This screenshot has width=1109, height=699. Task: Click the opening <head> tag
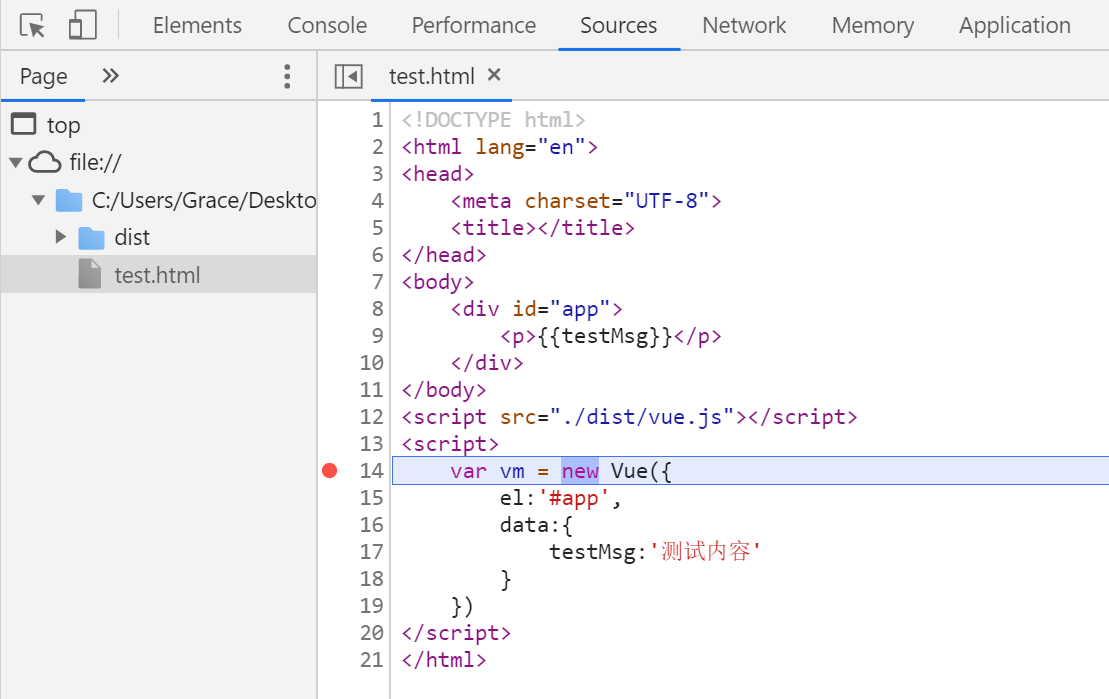tap(438, 174)
